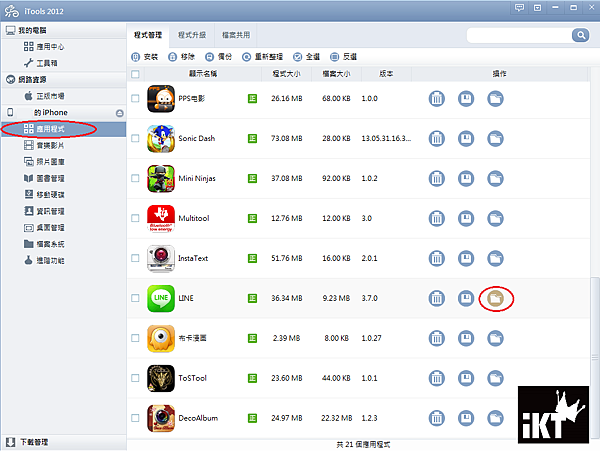Open the folder icon for Mini Ninjas
Screen dimensions: 600x457
coord(495,178)
